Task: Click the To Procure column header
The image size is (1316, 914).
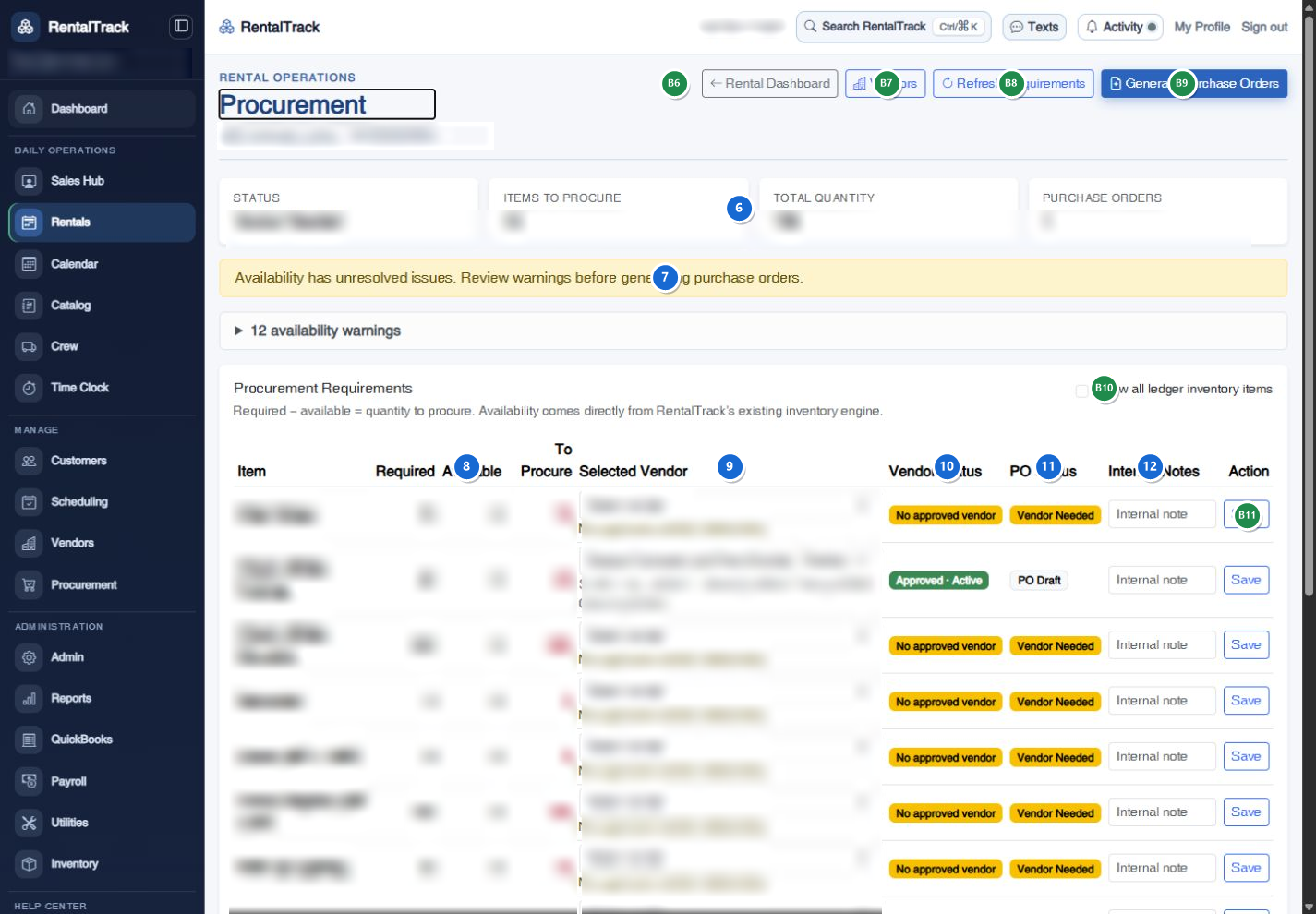Action: (x=547, y=460)
